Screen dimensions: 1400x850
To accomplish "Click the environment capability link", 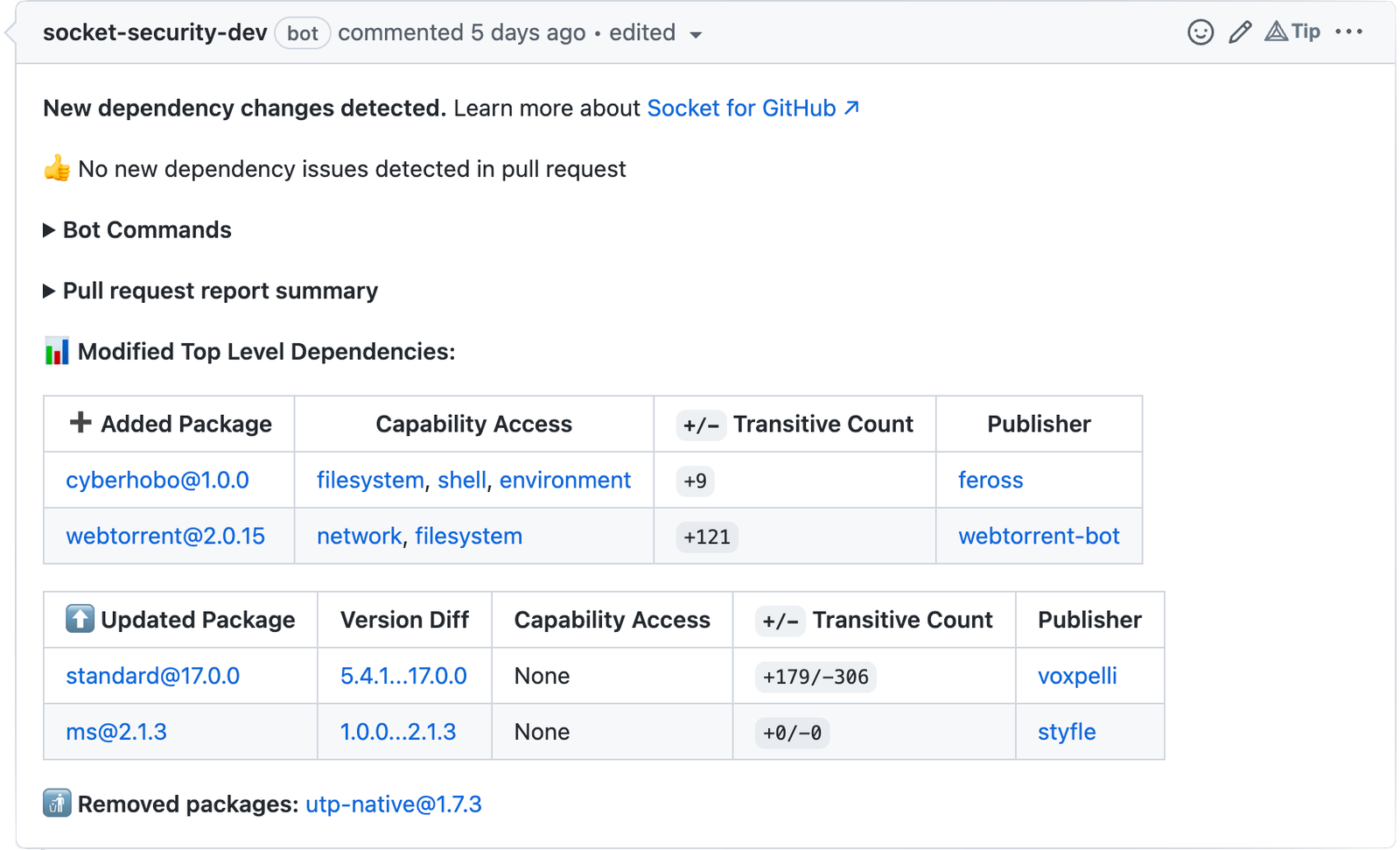I will 565,480.
